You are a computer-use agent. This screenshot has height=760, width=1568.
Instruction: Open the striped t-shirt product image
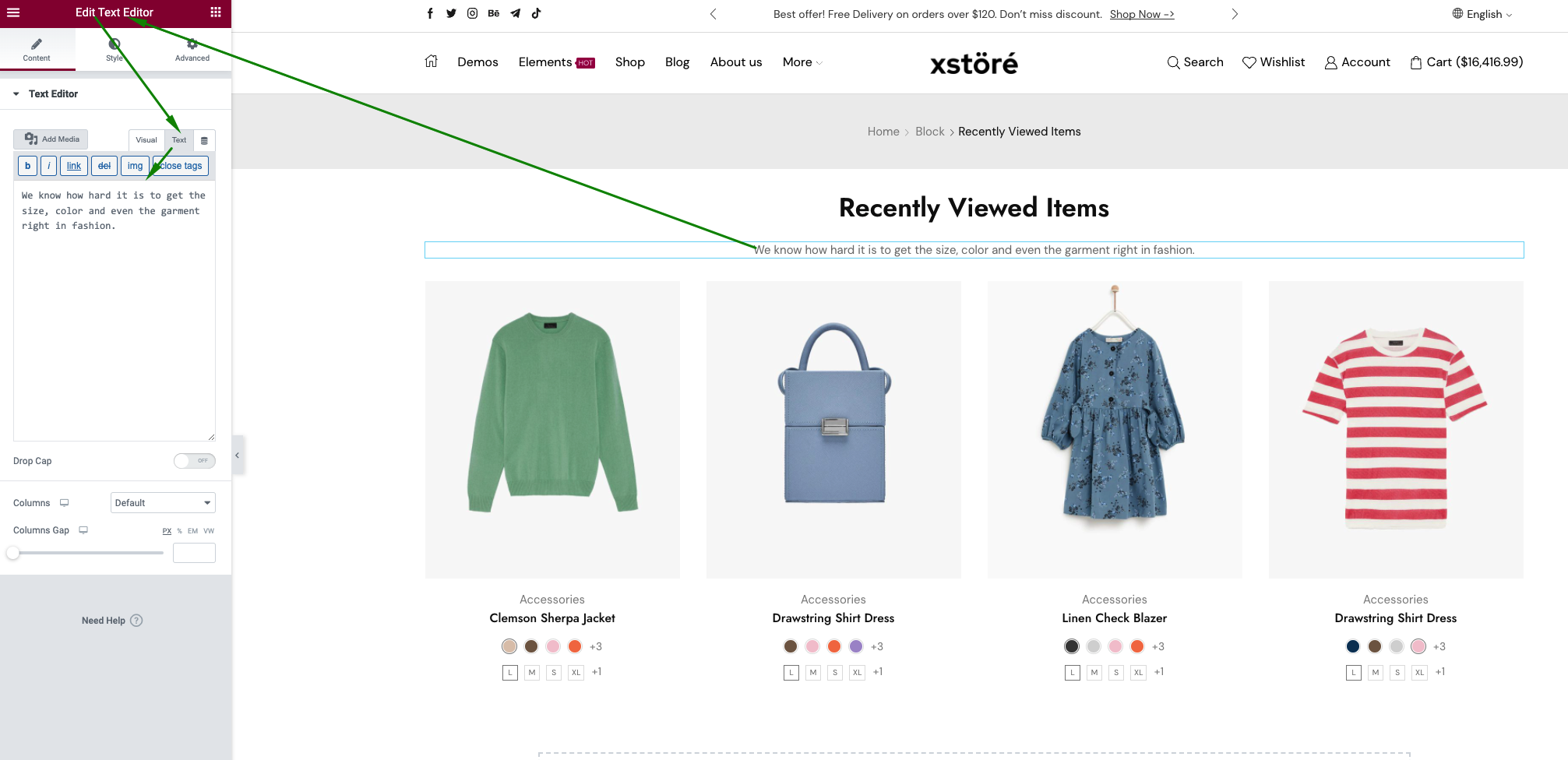click(1396, 430)
